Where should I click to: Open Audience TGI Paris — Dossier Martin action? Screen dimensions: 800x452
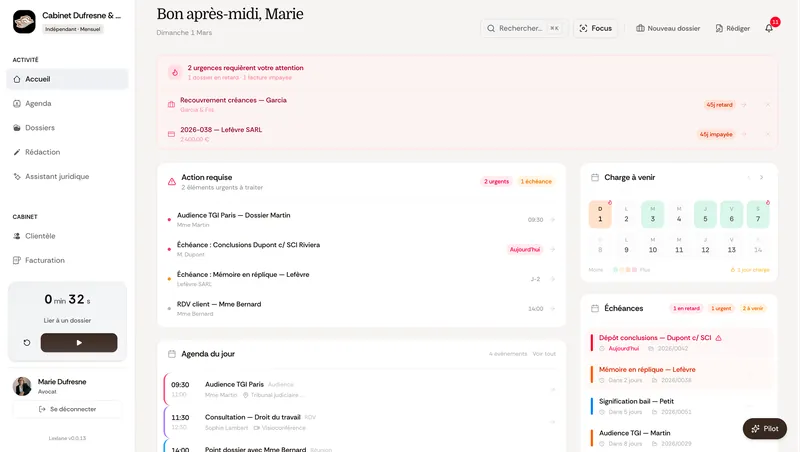point(361,219)
